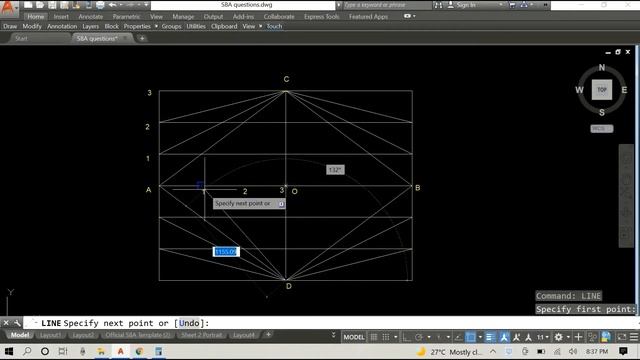Viewport: 640px width, 360px height.
Task: Click the N compass direction on ViewCube
Action: 602,67
